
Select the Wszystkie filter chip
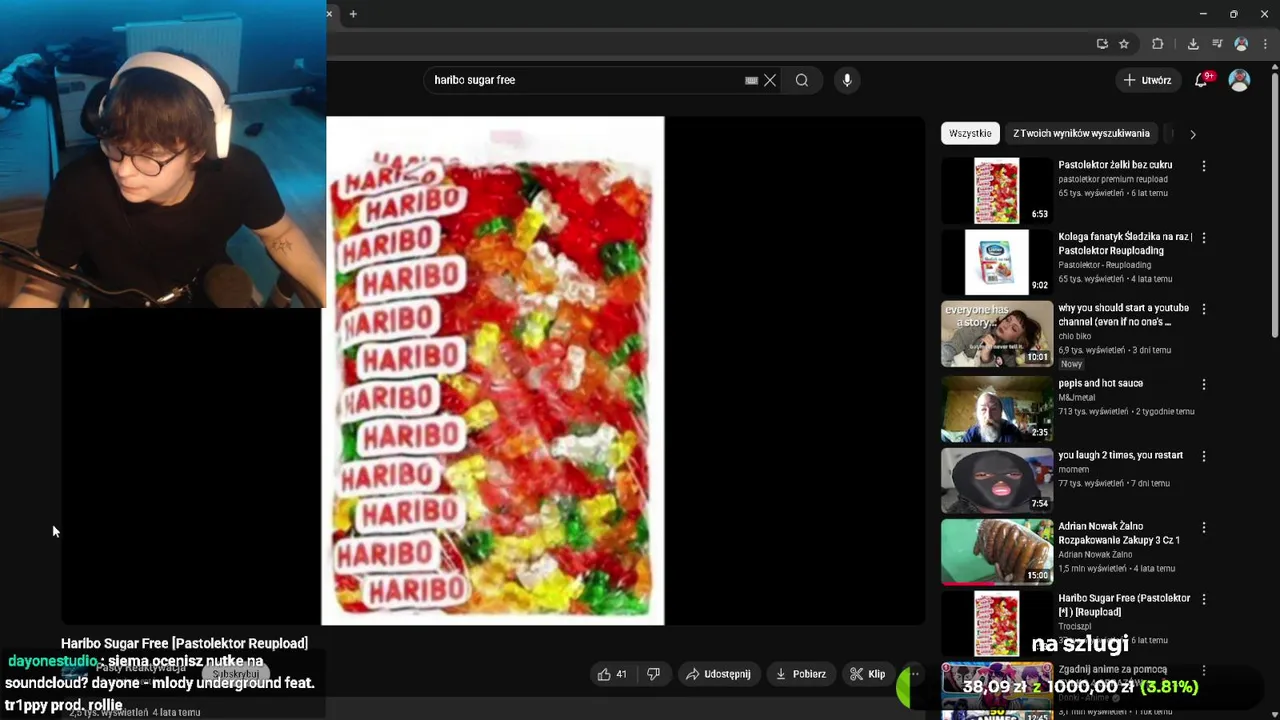970,133
